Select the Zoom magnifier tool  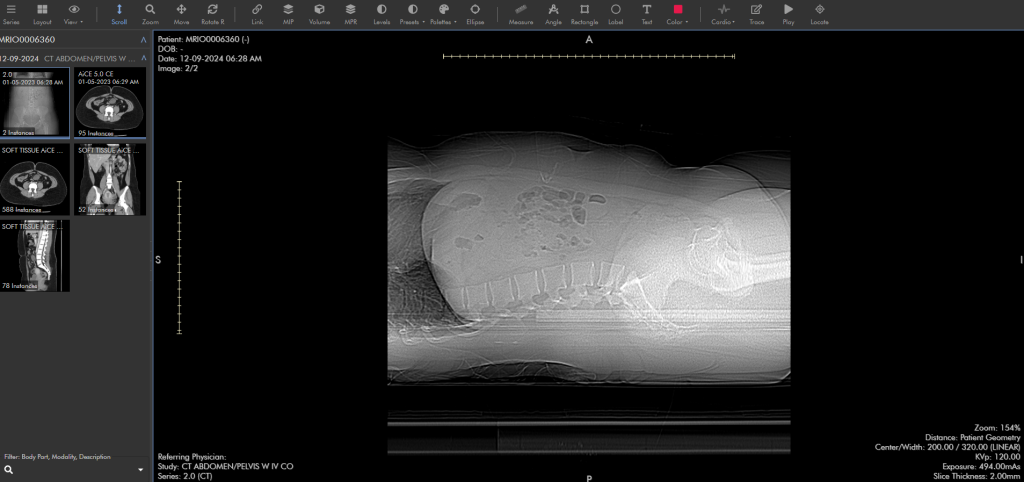[x=150, y=14]
